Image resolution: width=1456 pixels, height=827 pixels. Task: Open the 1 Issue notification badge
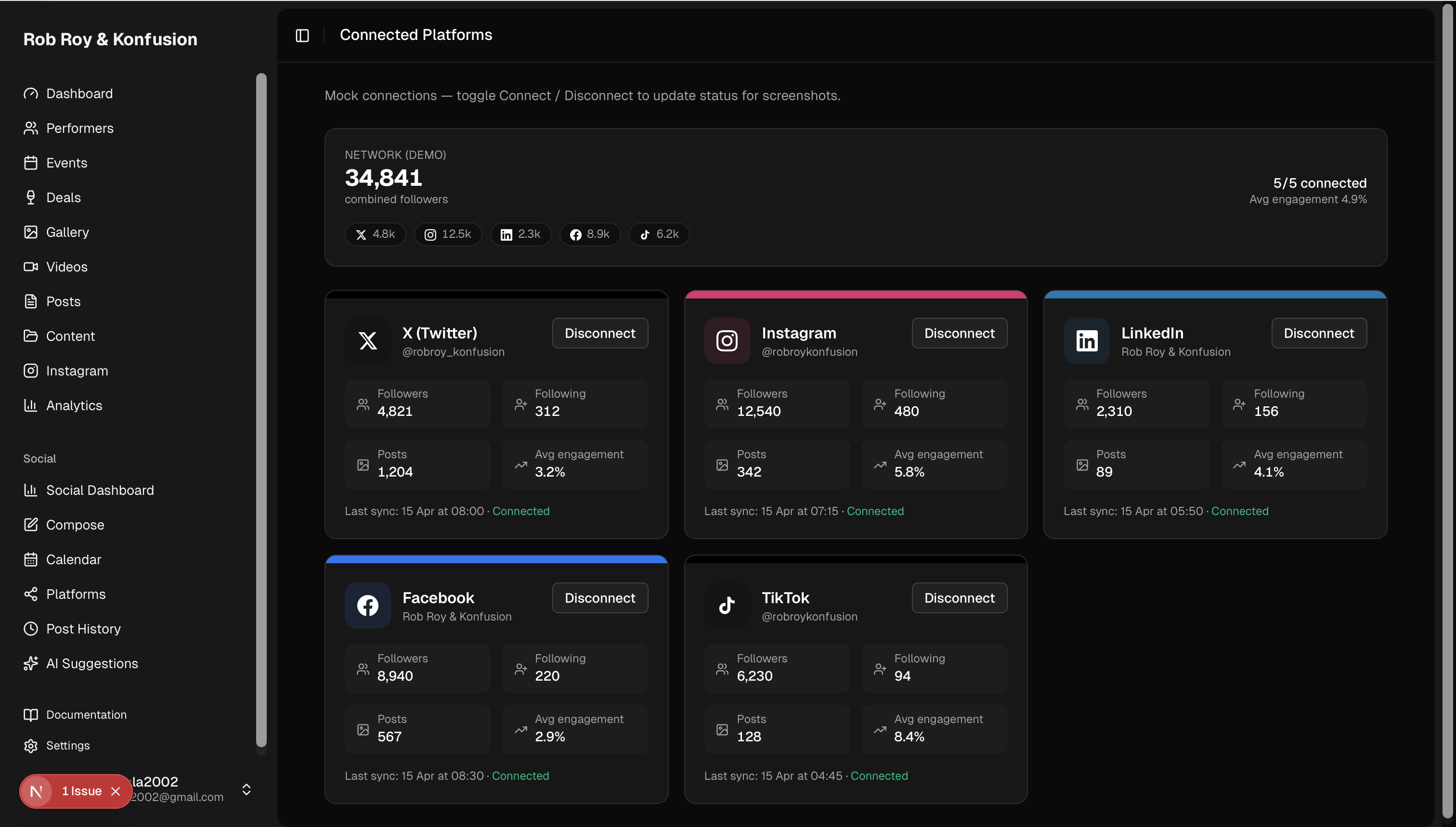click(81, 791)
